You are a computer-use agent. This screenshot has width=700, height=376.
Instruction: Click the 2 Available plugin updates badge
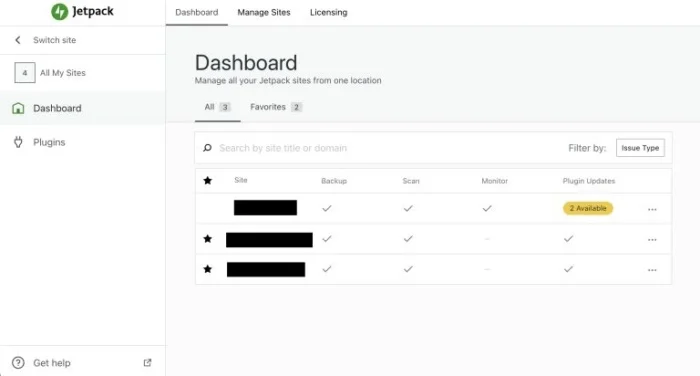(x=588, y=209)
